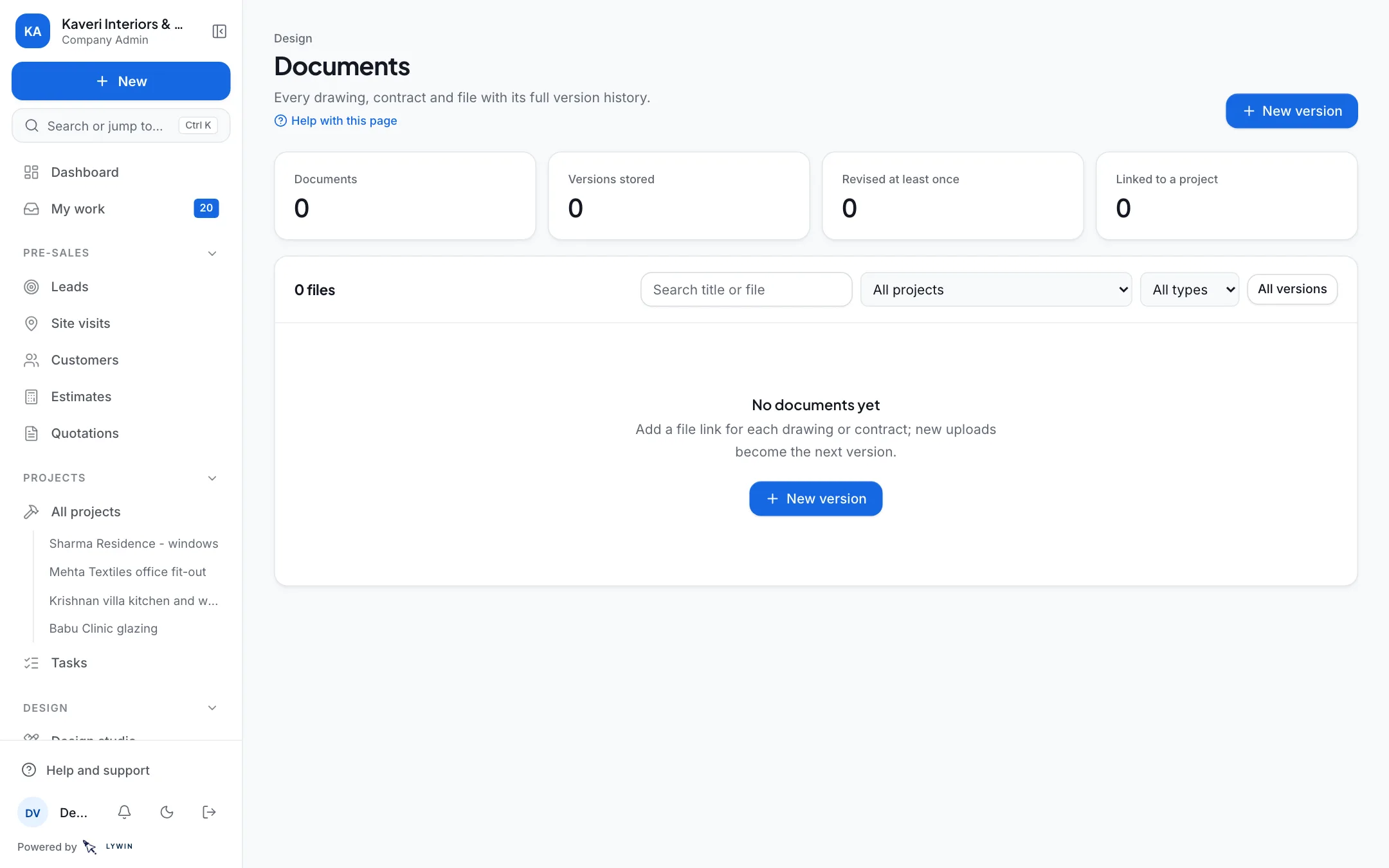Click the blue New button
This screenshot has width=1389, height=868.
pos(121,81)
